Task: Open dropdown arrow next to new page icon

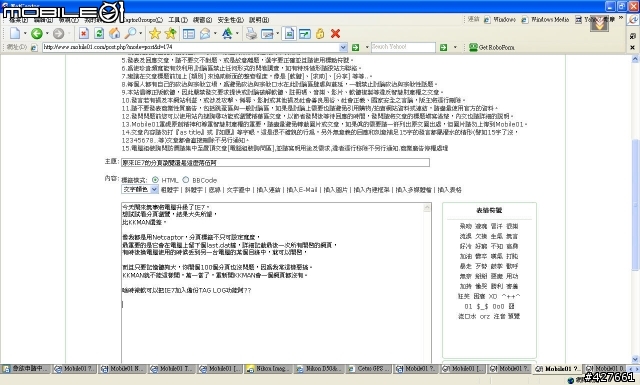Action: click(x=25, y=33)
